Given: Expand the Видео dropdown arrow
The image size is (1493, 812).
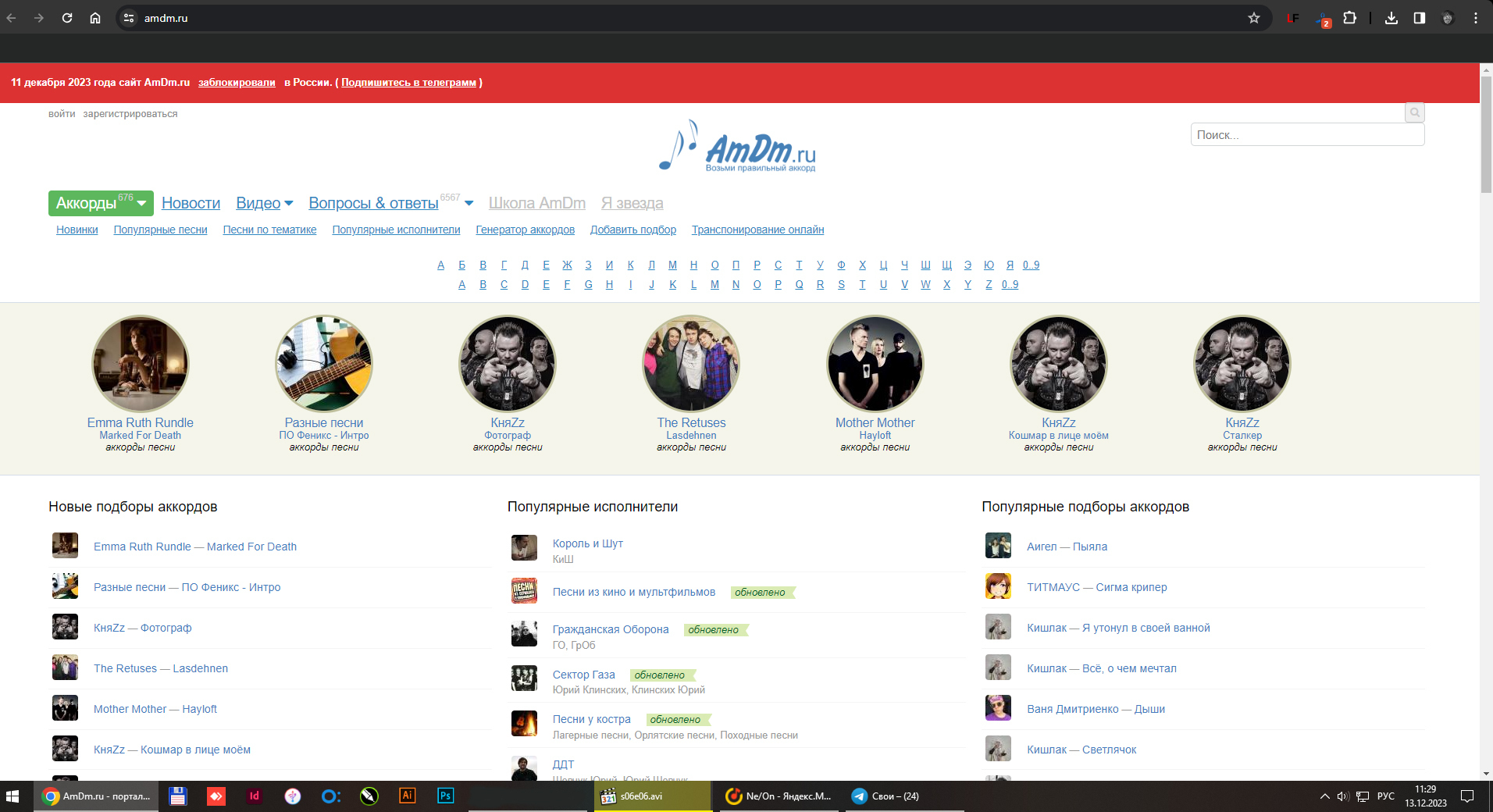Looking at the screenshot, I should pos(289,203).
